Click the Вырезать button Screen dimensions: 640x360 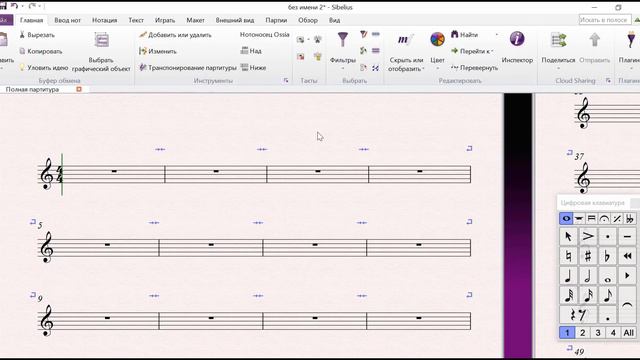[x=37, y=35]
